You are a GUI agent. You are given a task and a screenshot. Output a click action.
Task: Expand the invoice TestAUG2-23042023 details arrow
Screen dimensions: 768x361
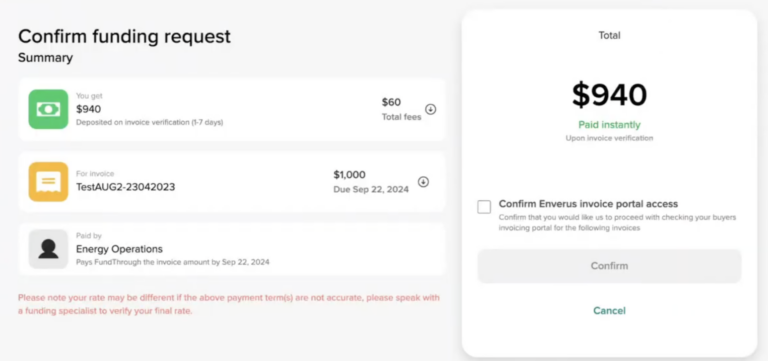point(423,182)
